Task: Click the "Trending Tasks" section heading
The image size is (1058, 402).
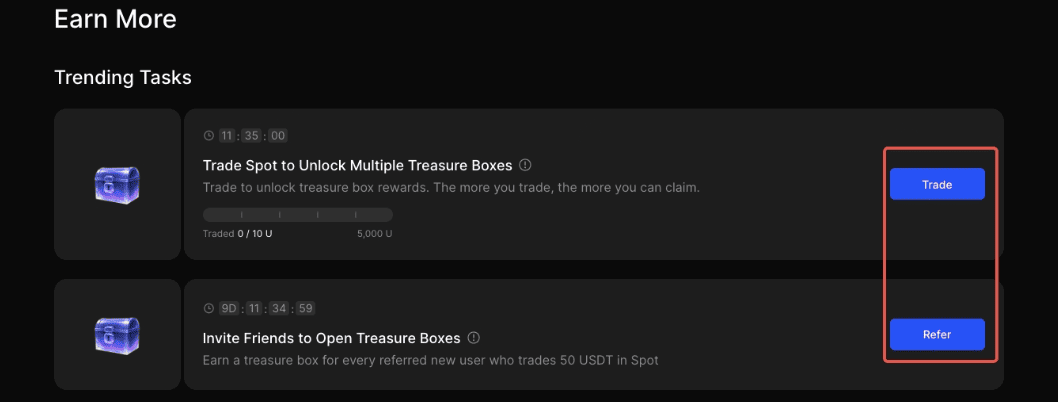Action: pos(122,77)
